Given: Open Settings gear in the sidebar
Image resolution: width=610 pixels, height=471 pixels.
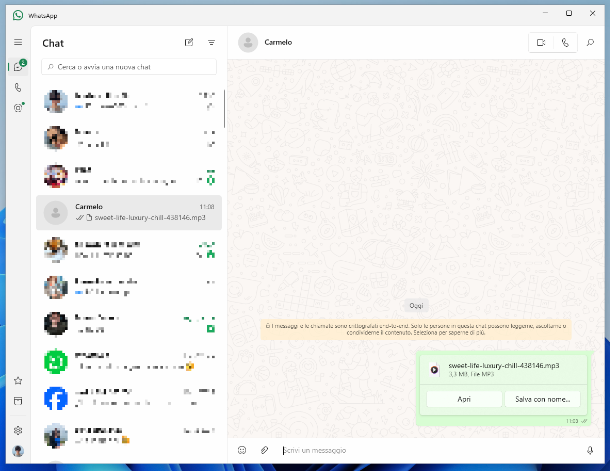Looking at the screenshot, I should (x=18, y=430).
